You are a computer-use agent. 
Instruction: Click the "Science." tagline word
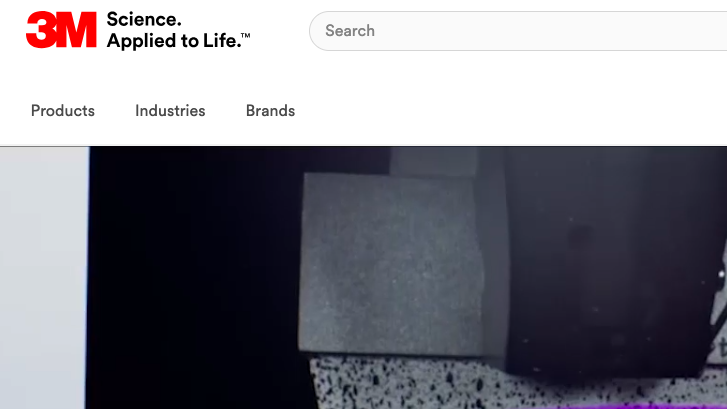pos(144,19)
